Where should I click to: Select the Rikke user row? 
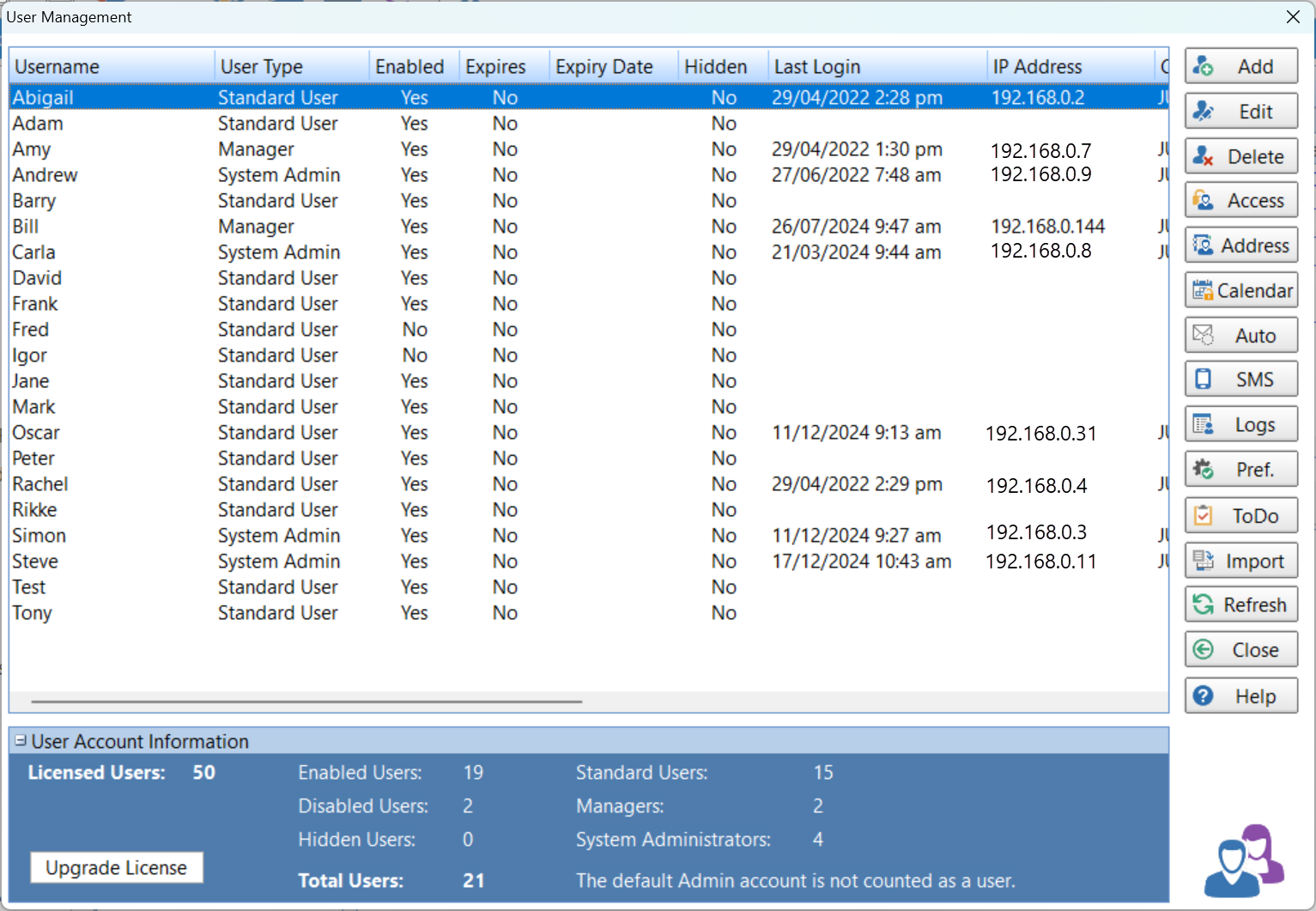[589, 509]
